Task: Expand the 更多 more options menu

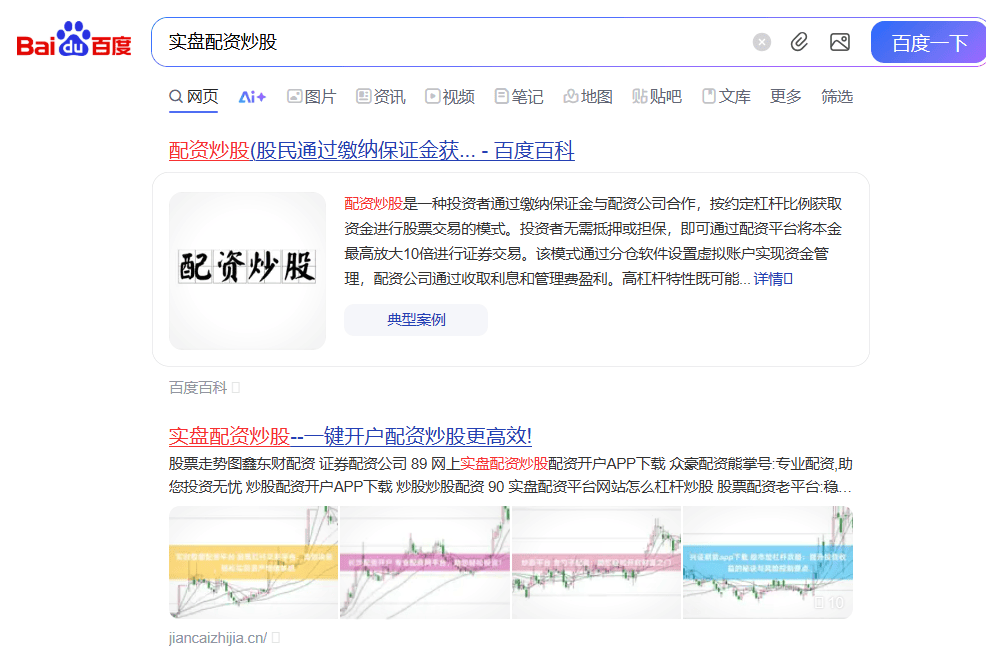Action: point(786,96)
